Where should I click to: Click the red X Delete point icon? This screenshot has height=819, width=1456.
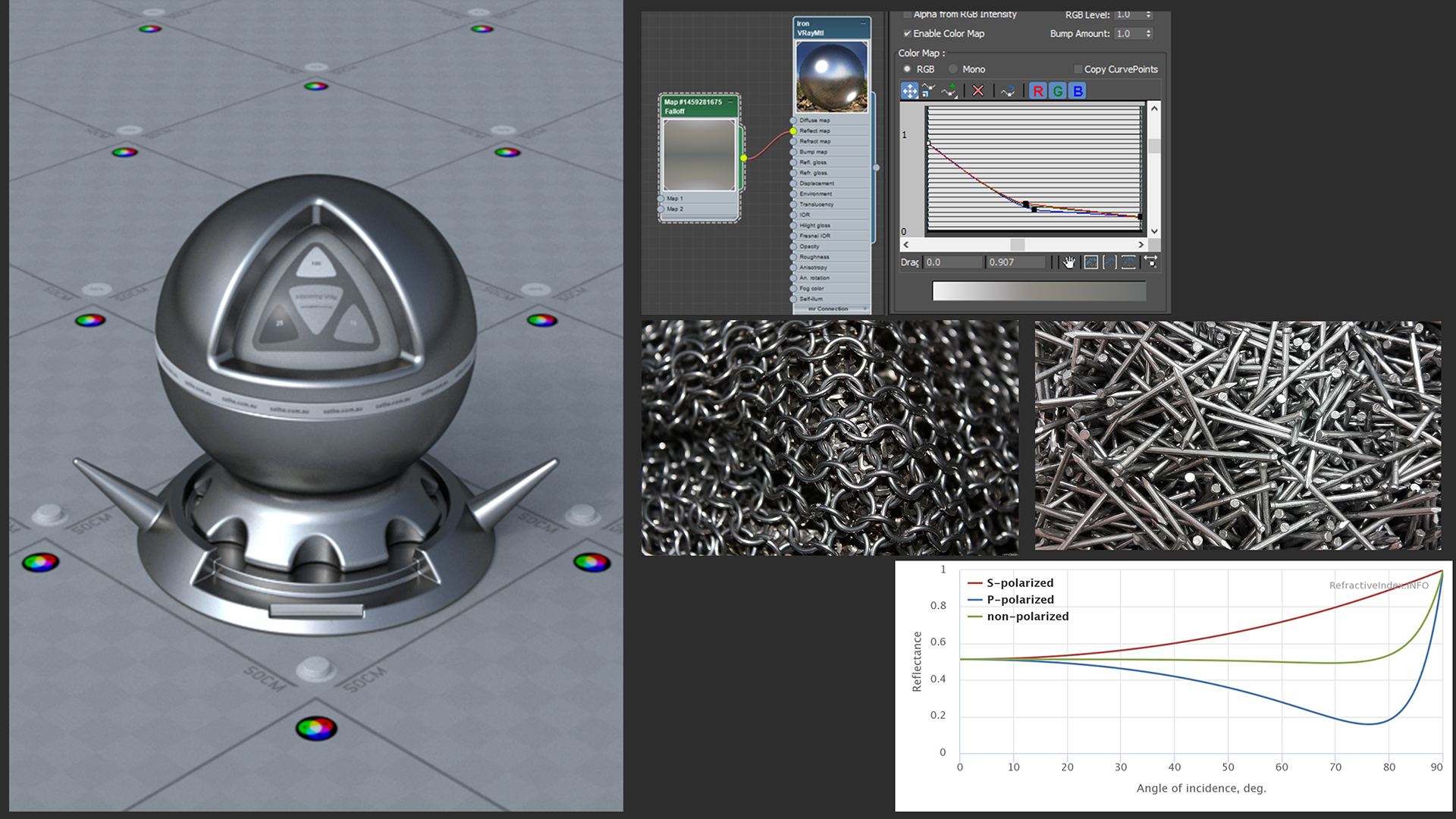coord(978,91)
